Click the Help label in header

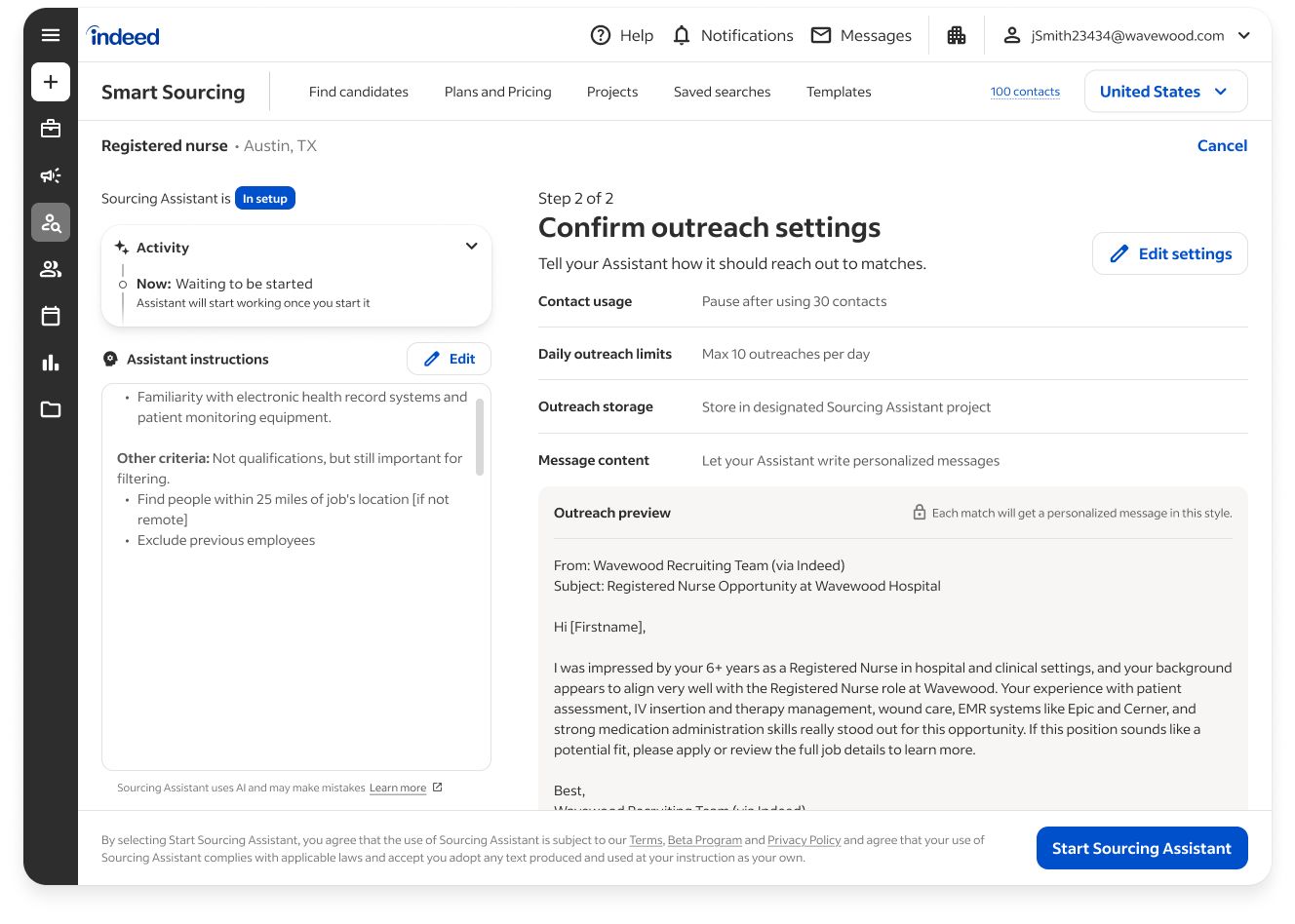coord(636,35)
